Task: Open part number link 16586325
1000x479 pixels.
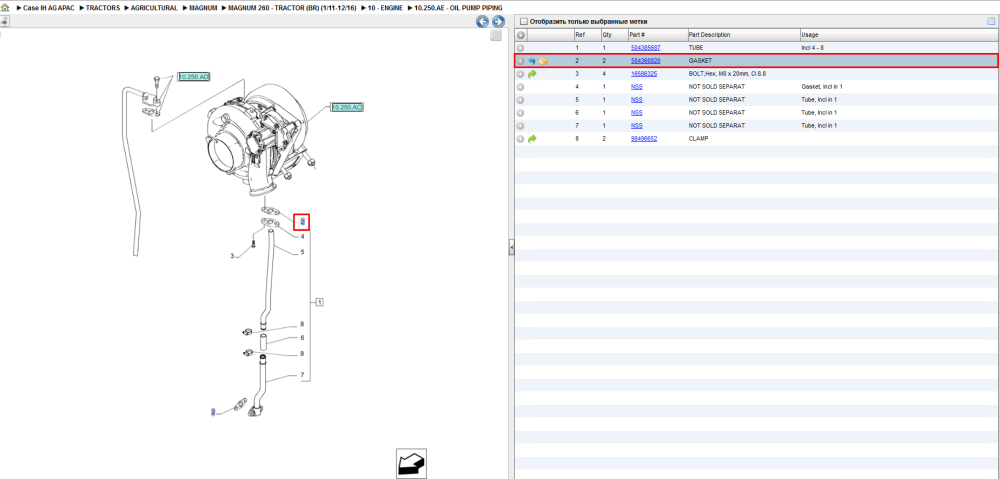Action: (643, 74)
